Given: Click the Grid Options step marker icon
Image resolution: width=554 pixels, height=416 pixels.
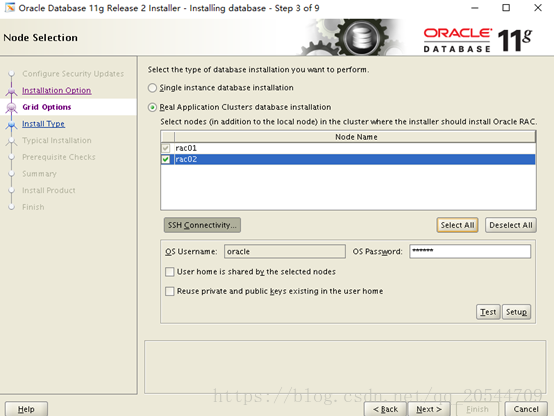Looking at the screenshot, I should pyautogui.click(x=11, y=107).
